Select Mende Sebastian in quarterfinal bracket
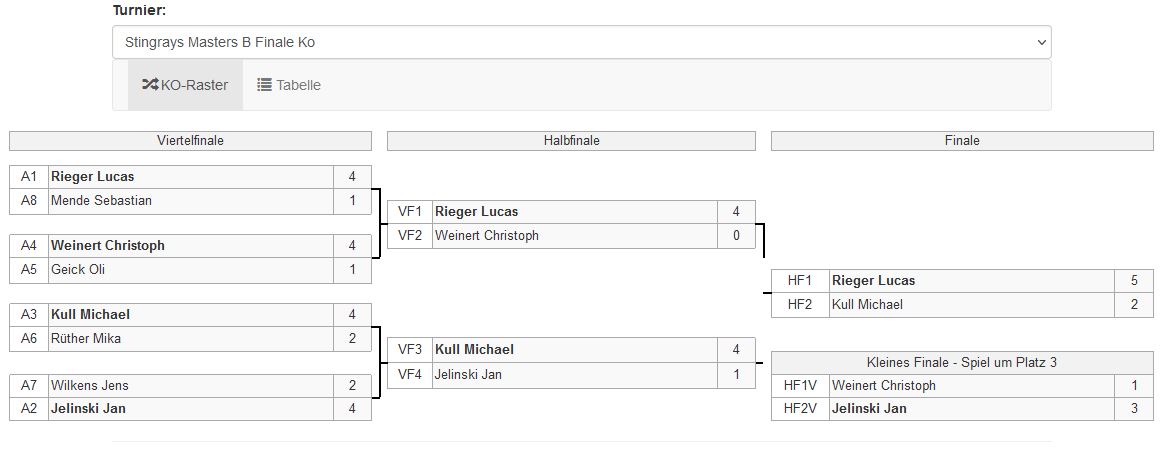 coord(101,201)
